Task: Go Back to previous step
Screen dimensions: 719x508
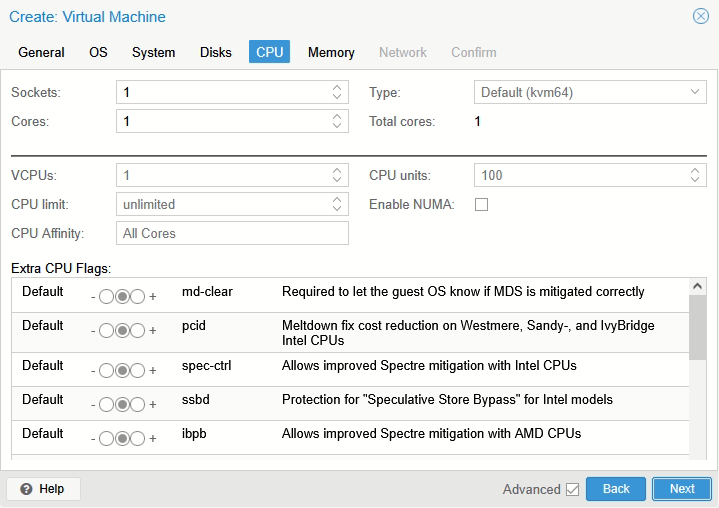Action: pos(616,489)
